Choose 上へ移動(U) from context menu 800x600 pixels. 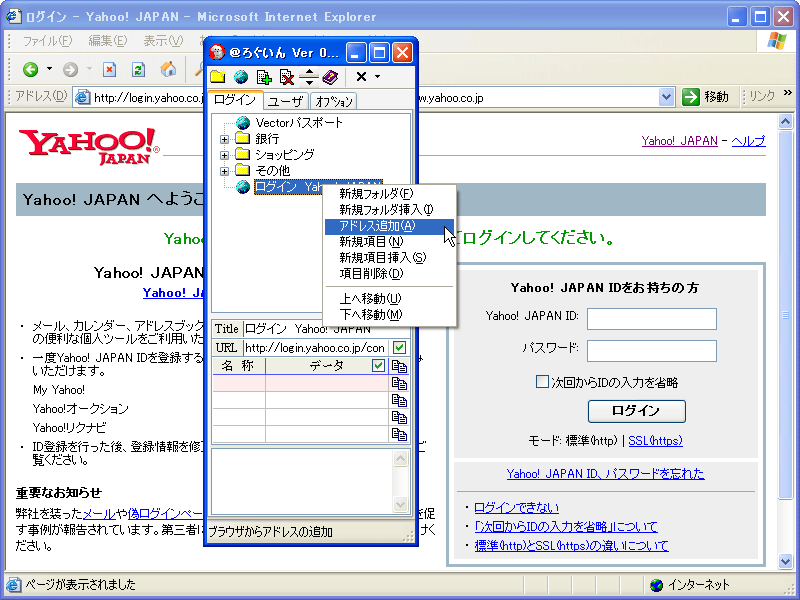389,298
